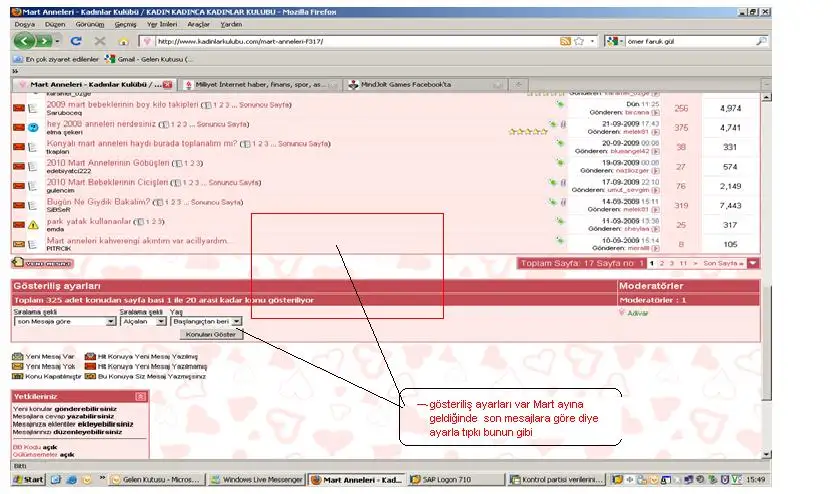
Task: Close the Mart Anneleri browser tab
Action: coord(167,85)
